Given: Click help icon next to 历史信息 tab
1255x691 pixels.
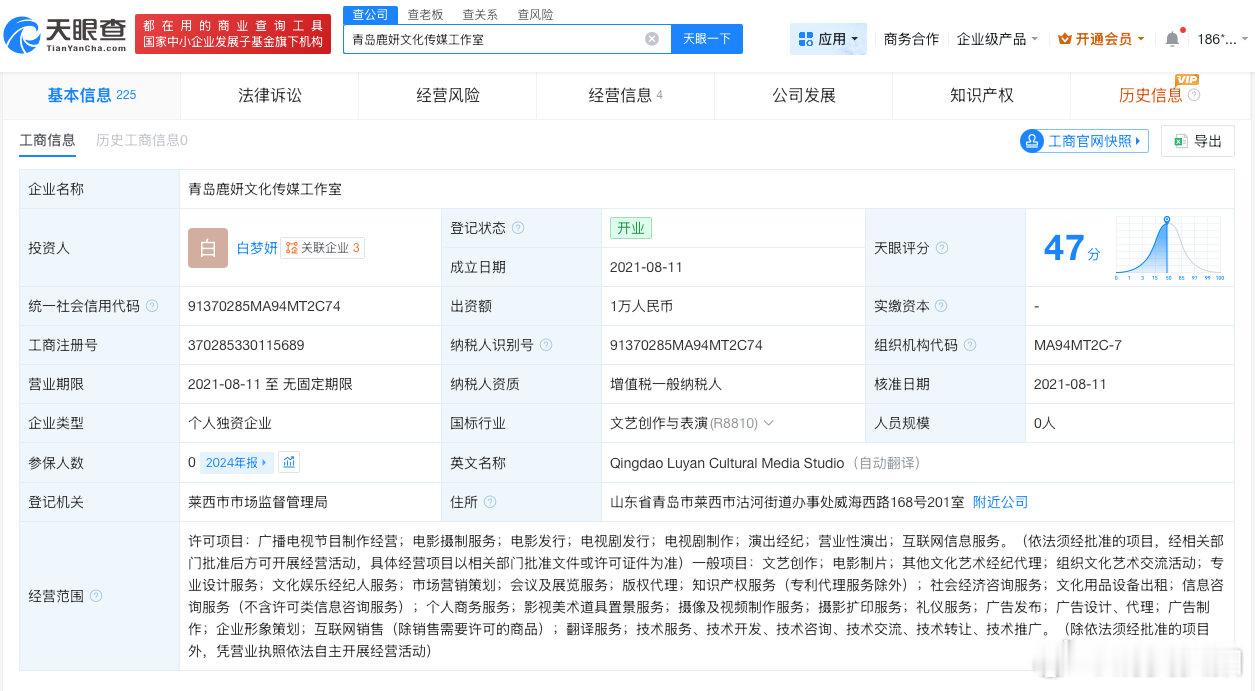Looking at the screenshot, I should [1194, 95].
